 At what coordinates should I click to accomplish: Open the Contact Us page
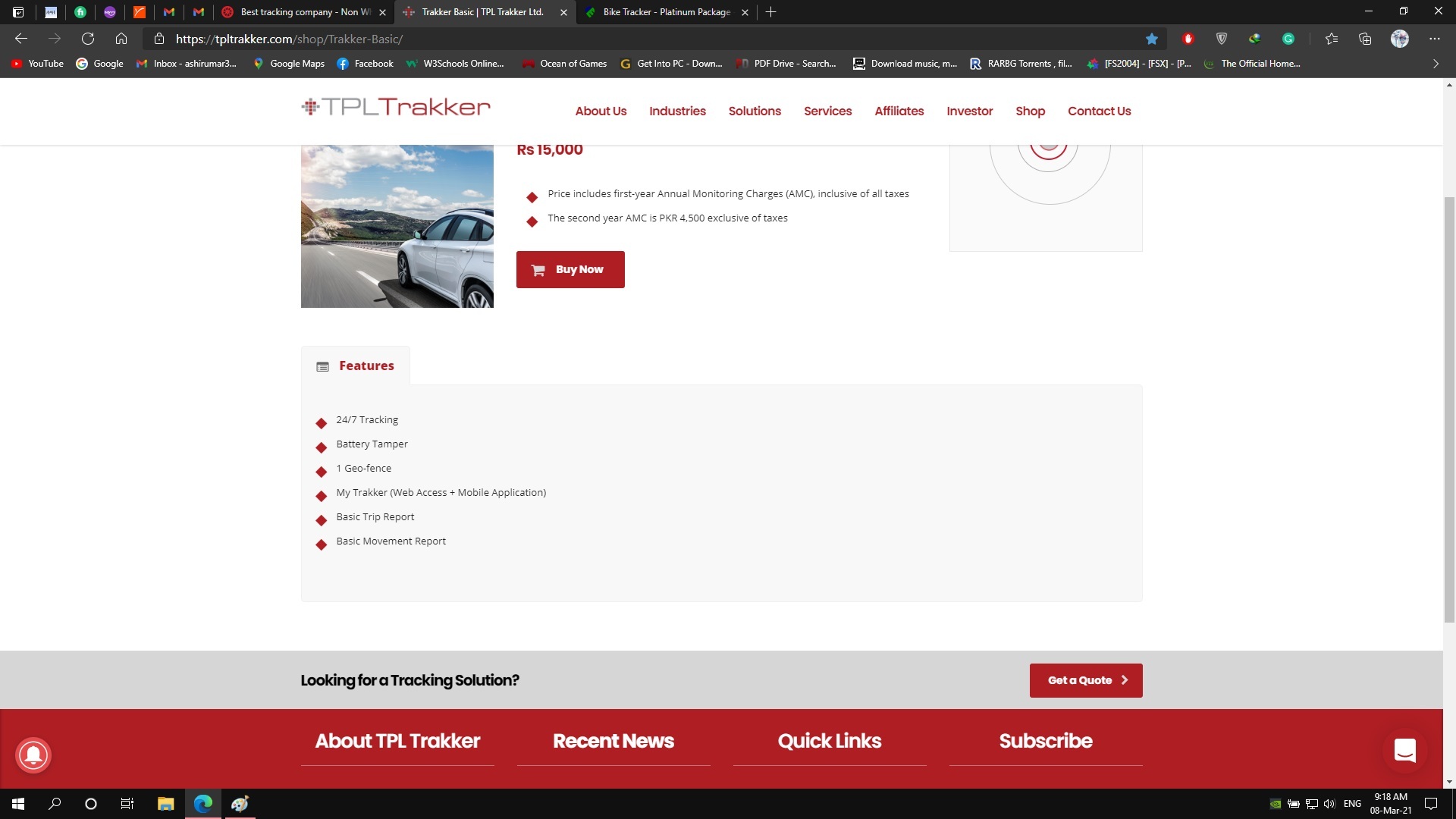point(1099,111)
